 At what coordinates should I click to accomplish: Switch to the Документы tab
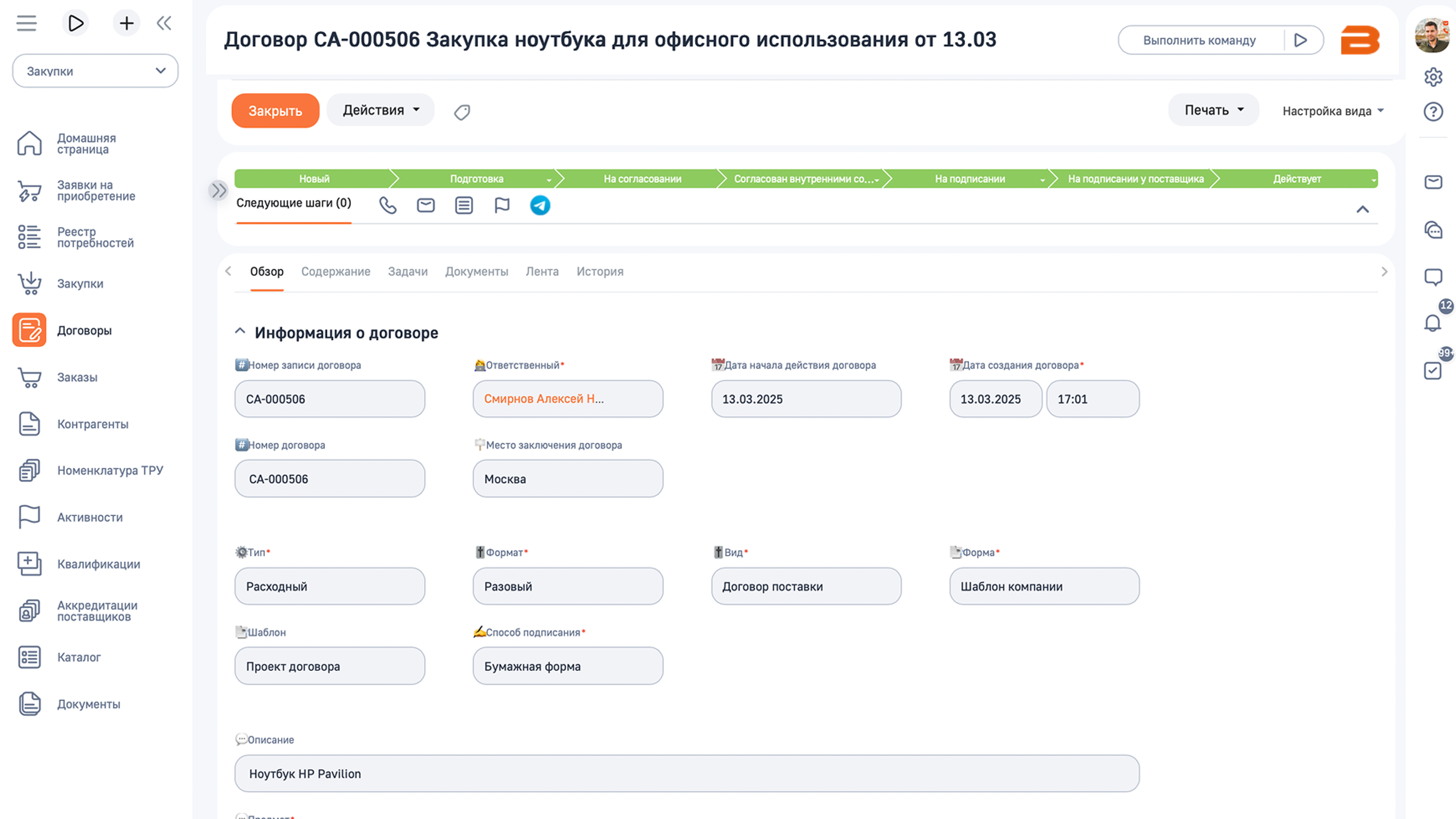(x=476, y=272)
